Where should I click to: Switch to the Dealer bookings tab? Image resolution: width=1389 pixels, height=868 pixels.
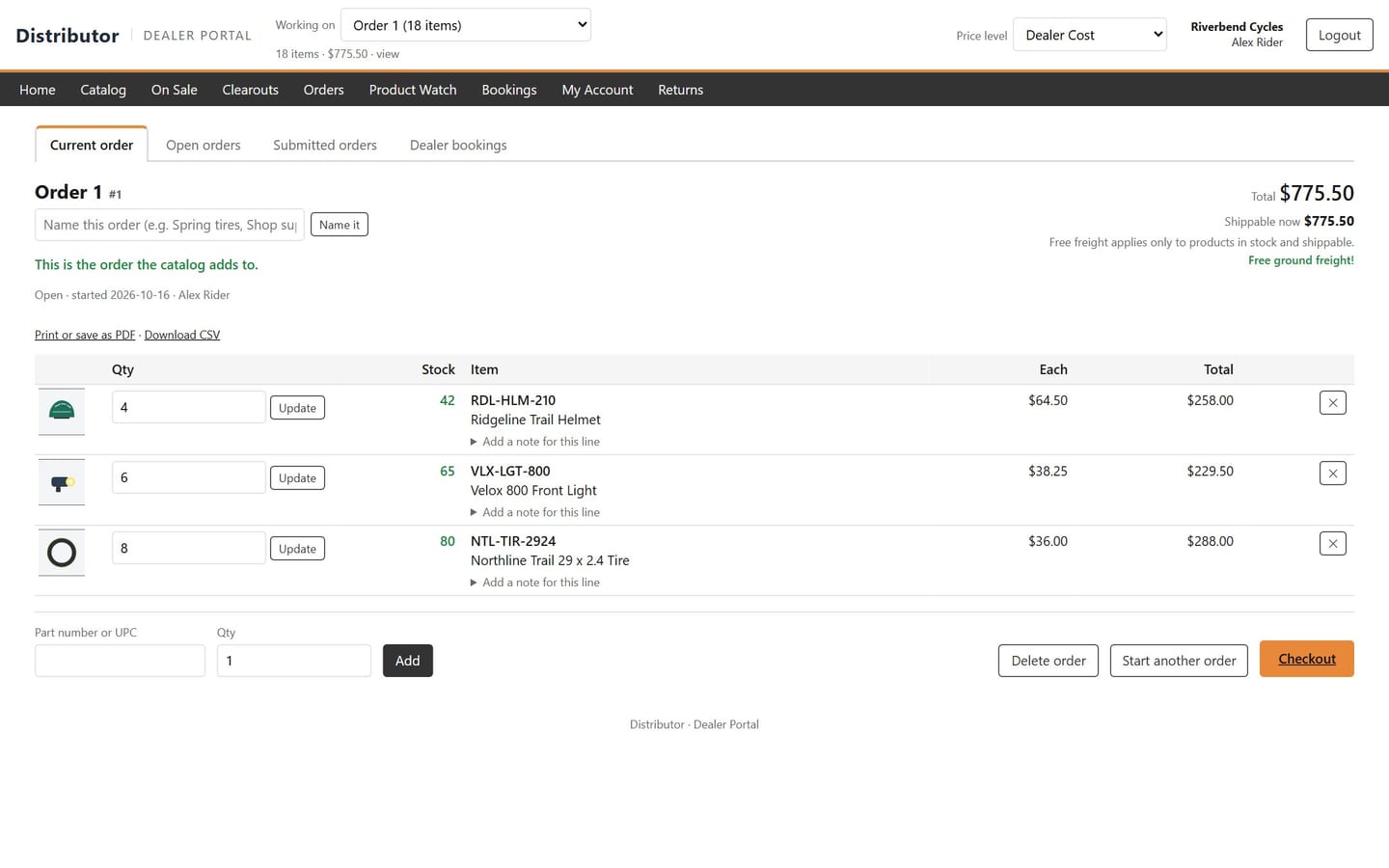tap(458, 145)
